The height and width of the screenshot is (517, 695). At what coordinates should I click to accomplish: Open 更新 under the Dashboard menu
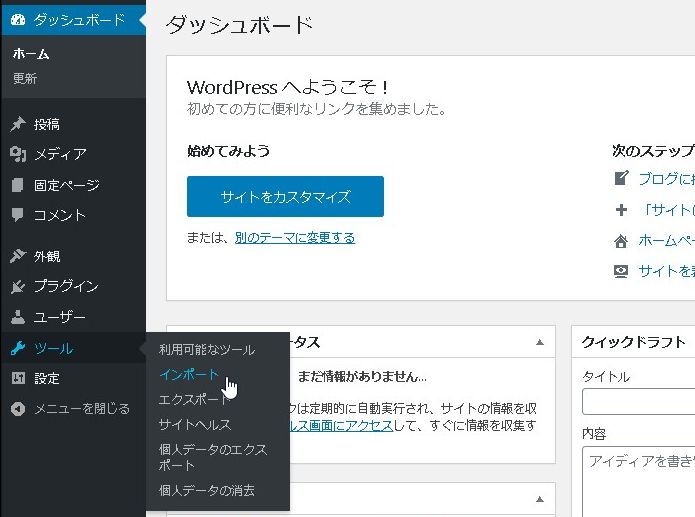26,79
